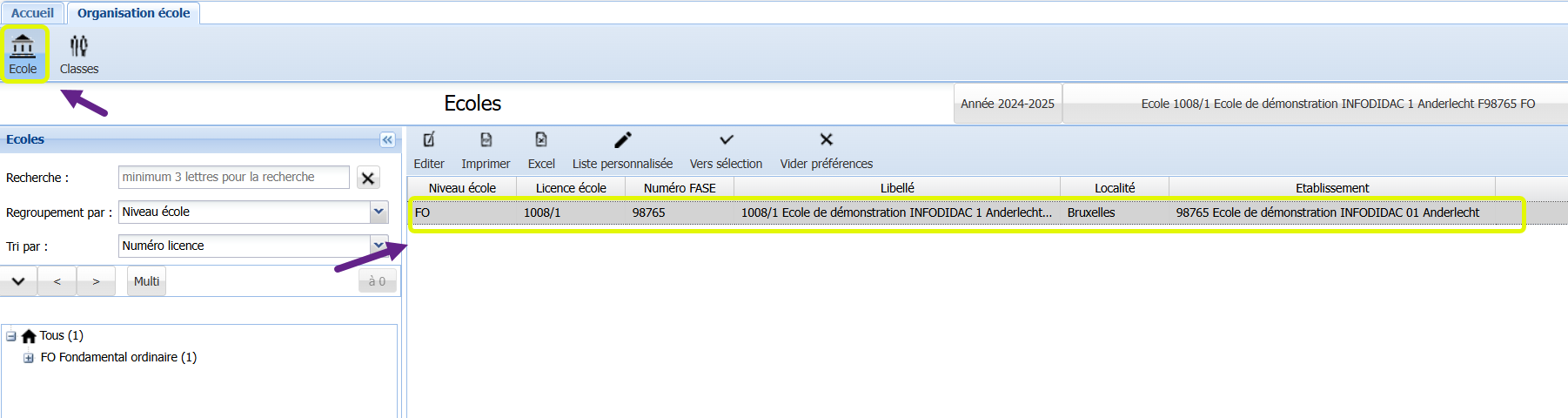Collapse the Ecoles side panel
1568x418 pixels.
387,139
